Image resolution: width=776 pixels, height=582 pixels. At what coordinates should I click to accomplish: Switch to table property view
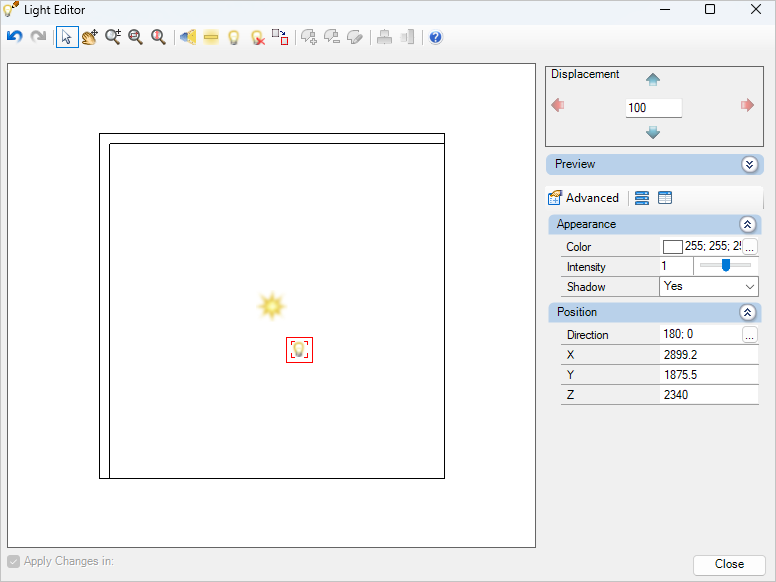(x=665, y=198)
